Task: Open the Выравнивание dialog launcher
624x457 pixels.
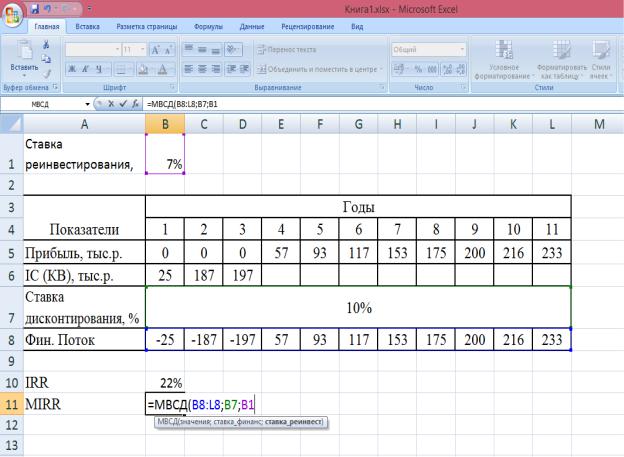Action: (381, 87)
